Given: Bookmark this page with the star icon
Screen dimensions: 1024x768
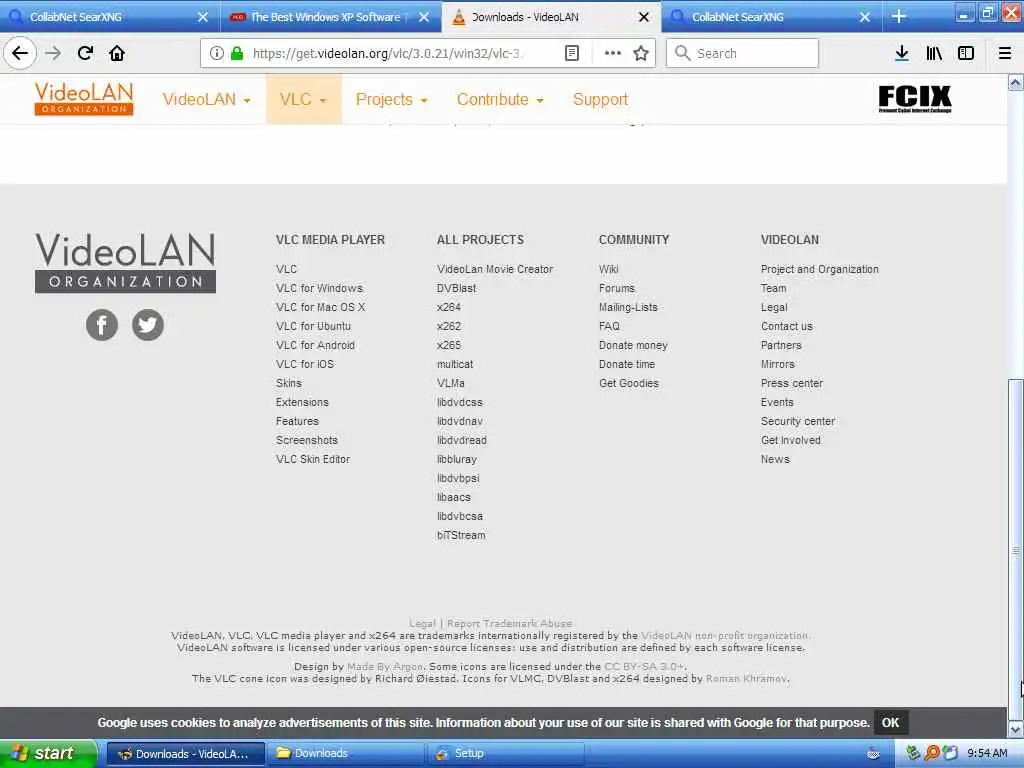Looking at the screenshot, I should pyautogui.click(x=641, y=53).
